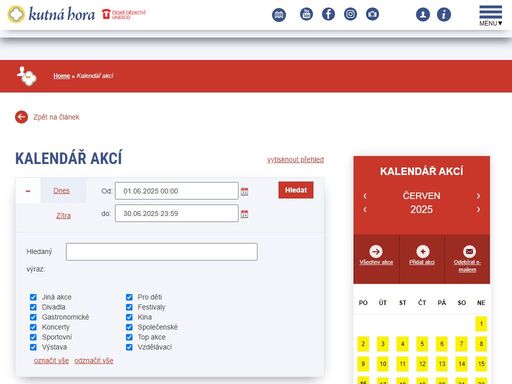Open Všechny akce in calendar widget
Image resolution: width=512 pixels, height=384 pixels.
tap(376, 255)
